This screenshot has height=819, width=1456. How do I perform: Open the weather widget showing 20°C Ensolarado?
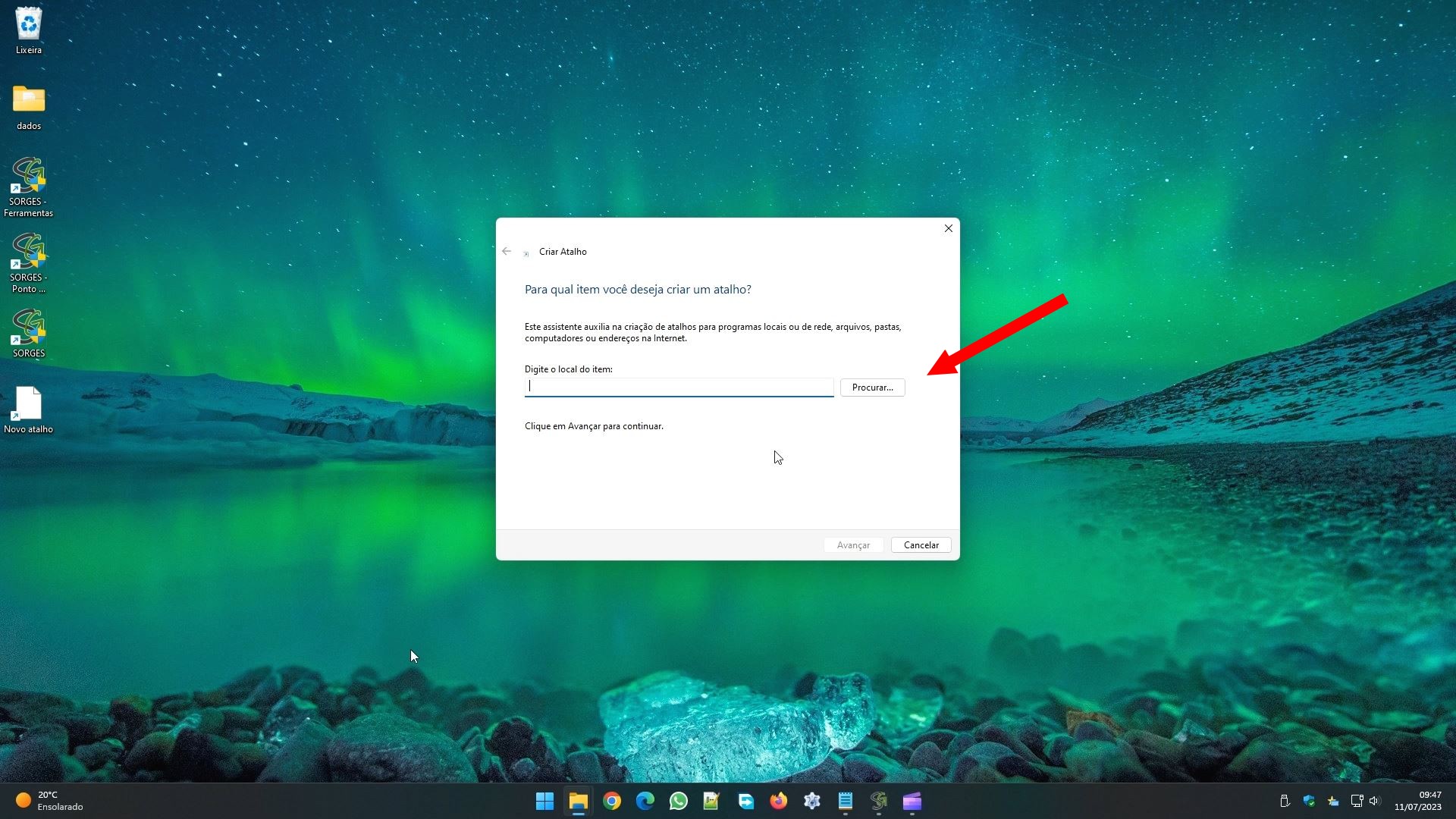pos(50,801)
